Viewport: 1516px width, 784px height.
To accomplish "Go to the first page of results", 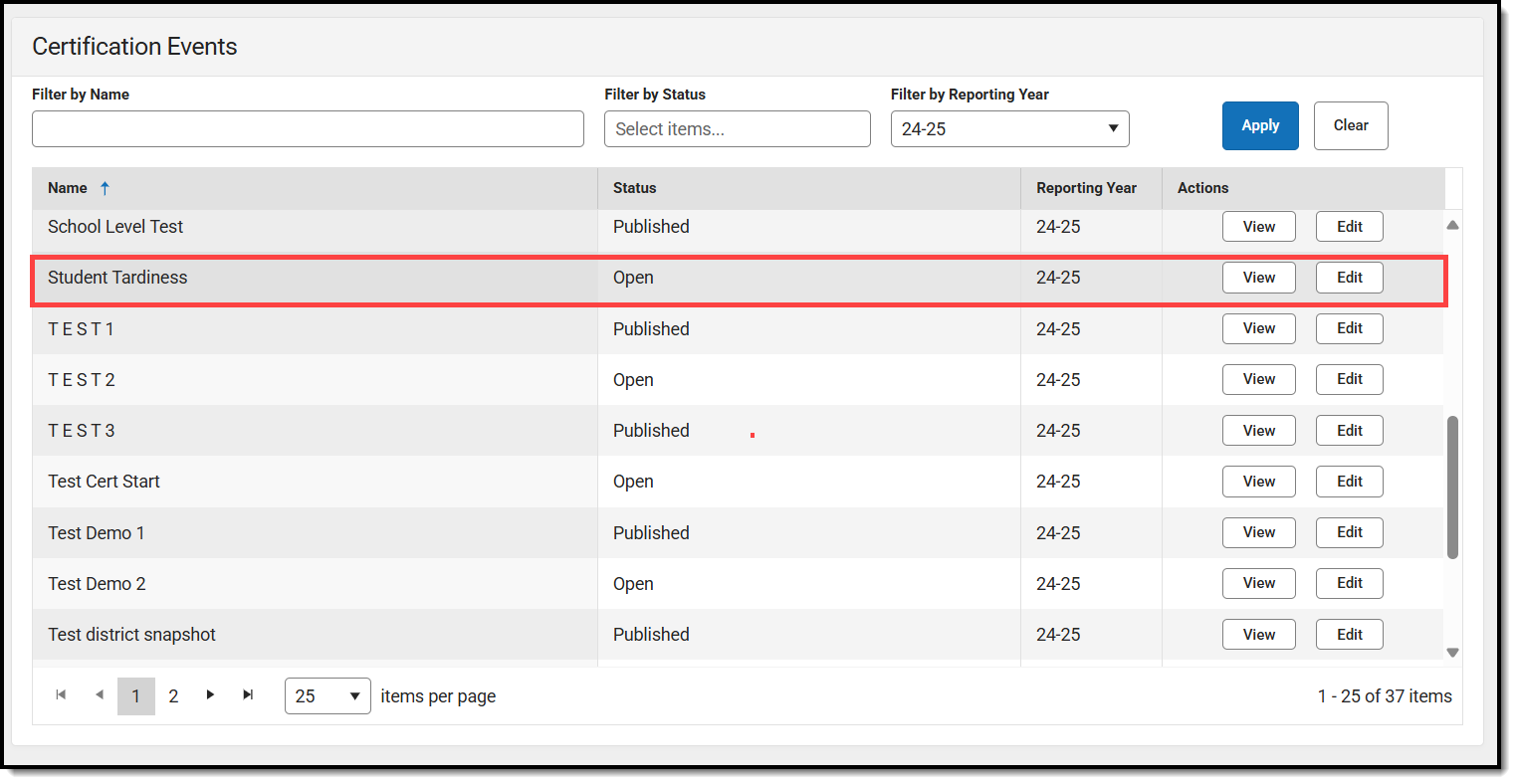I will (61, 695).
